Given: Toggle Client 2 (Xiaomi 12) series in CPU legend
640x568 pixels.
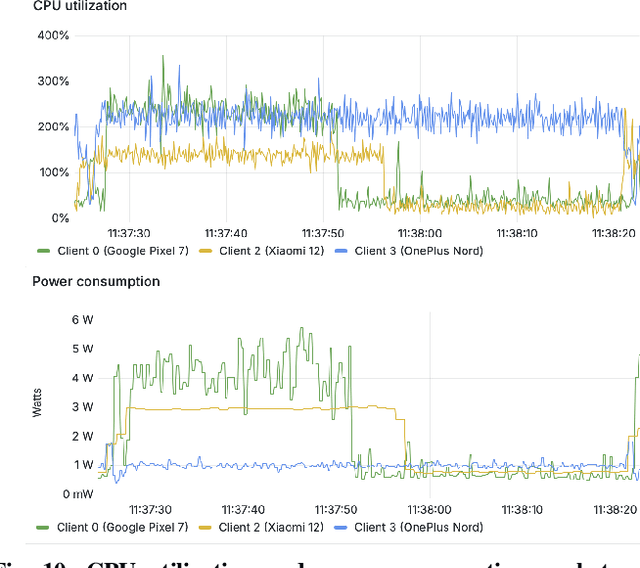Looking at the screenshot, I should pos(271,251).
